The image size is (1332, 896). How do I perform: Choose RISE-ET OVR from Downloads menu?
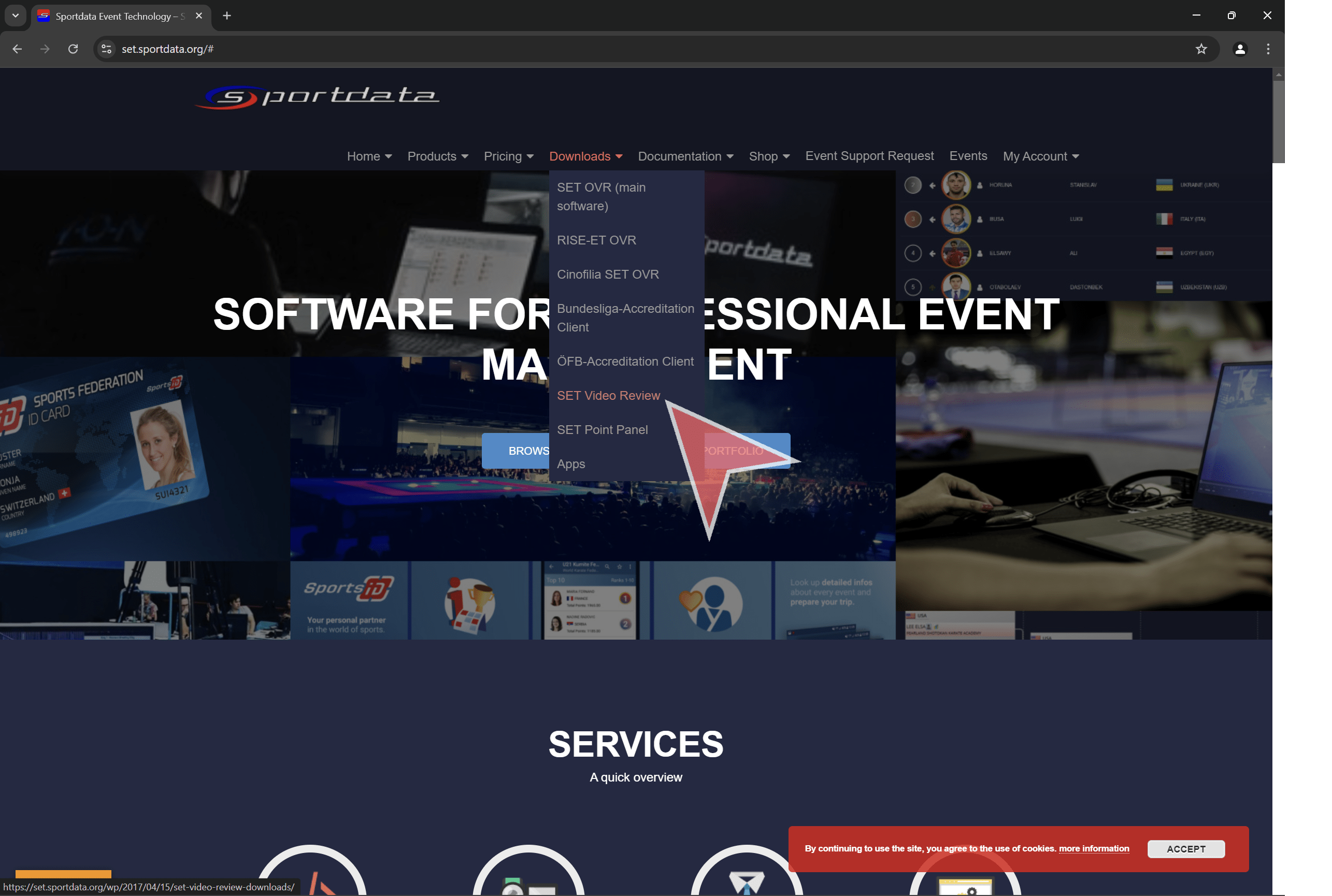pos(596,240)
